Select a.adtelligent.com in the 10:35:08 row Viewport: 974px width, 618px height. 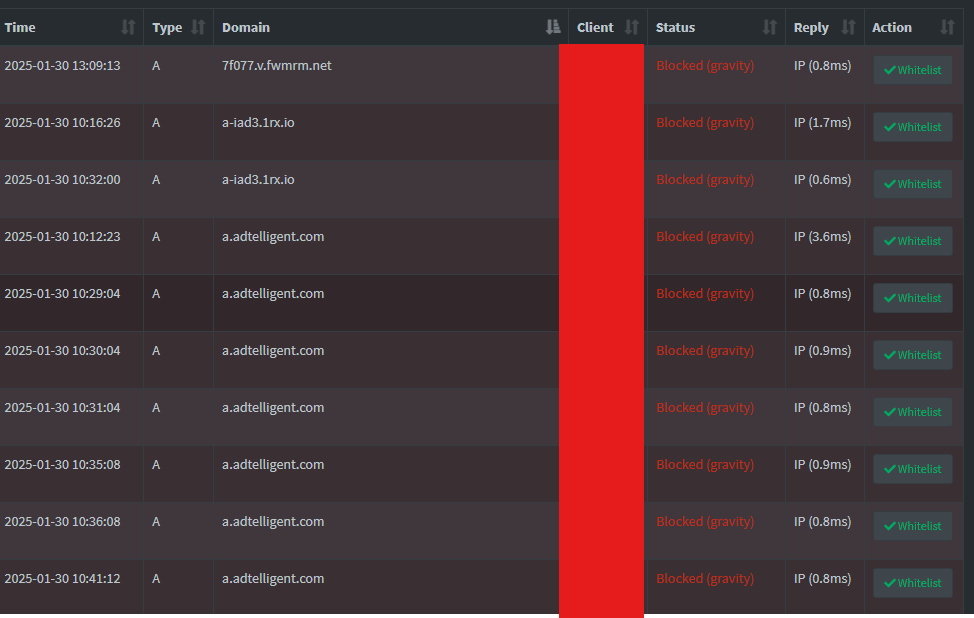click(273, 465)
